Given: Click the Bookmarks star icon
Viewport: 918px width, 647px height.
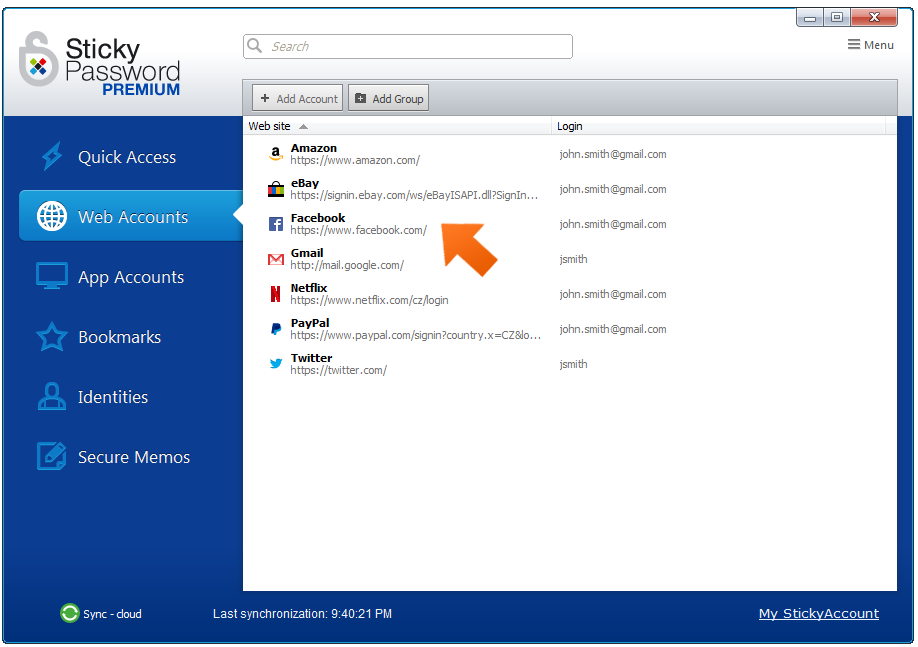Looking at the screenshot, I should (x=52, y=337).
